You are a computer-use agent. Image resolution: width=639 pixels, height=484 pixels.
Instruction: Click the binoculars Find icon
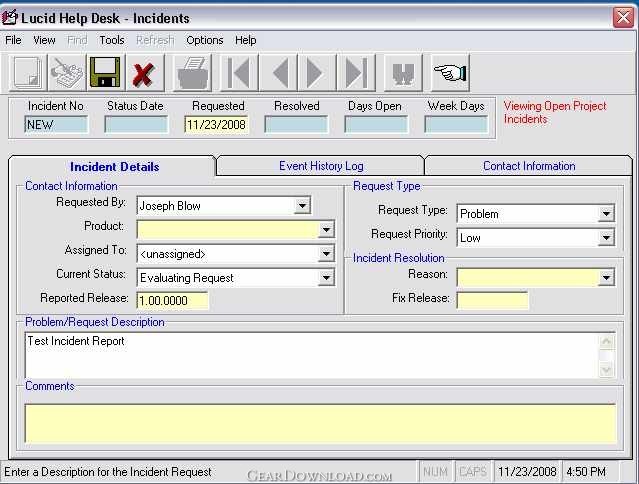click(403, 73)
